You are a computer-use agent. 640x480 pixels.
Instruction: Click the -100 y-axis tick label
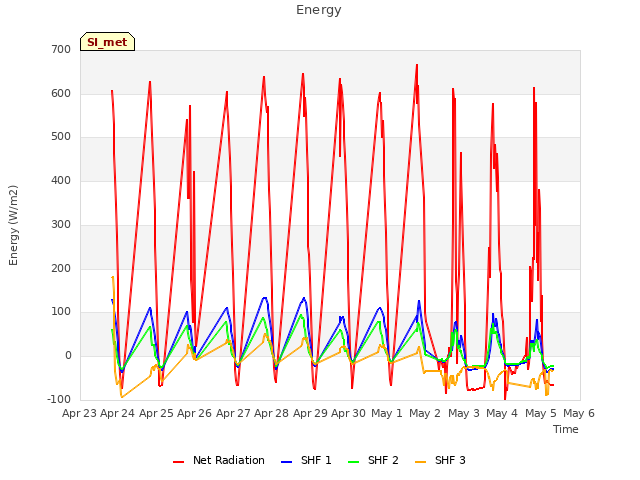59,399
